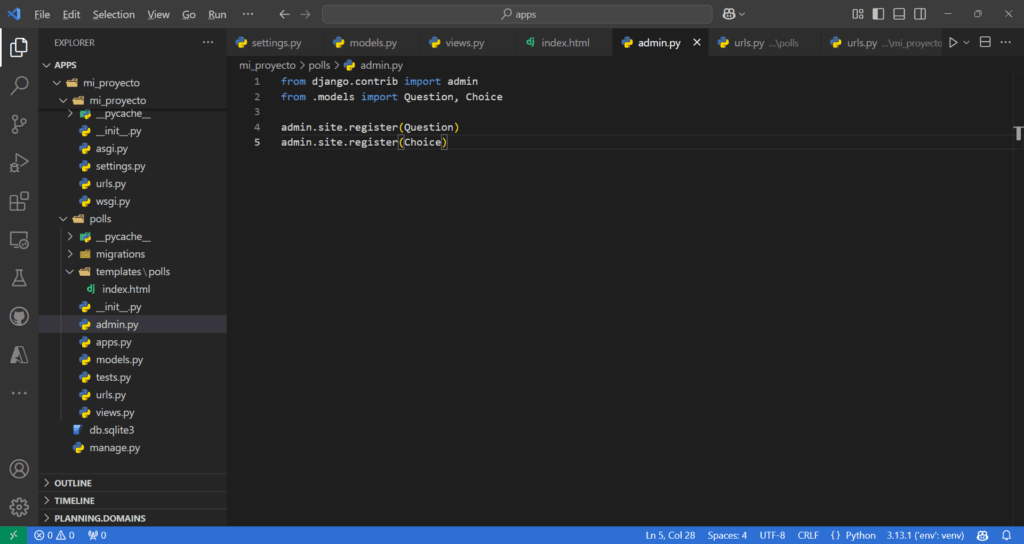Change the UTF-8 encoding
The width and height of the screenshot is (1024, 544).
click(x=772, y=536)
